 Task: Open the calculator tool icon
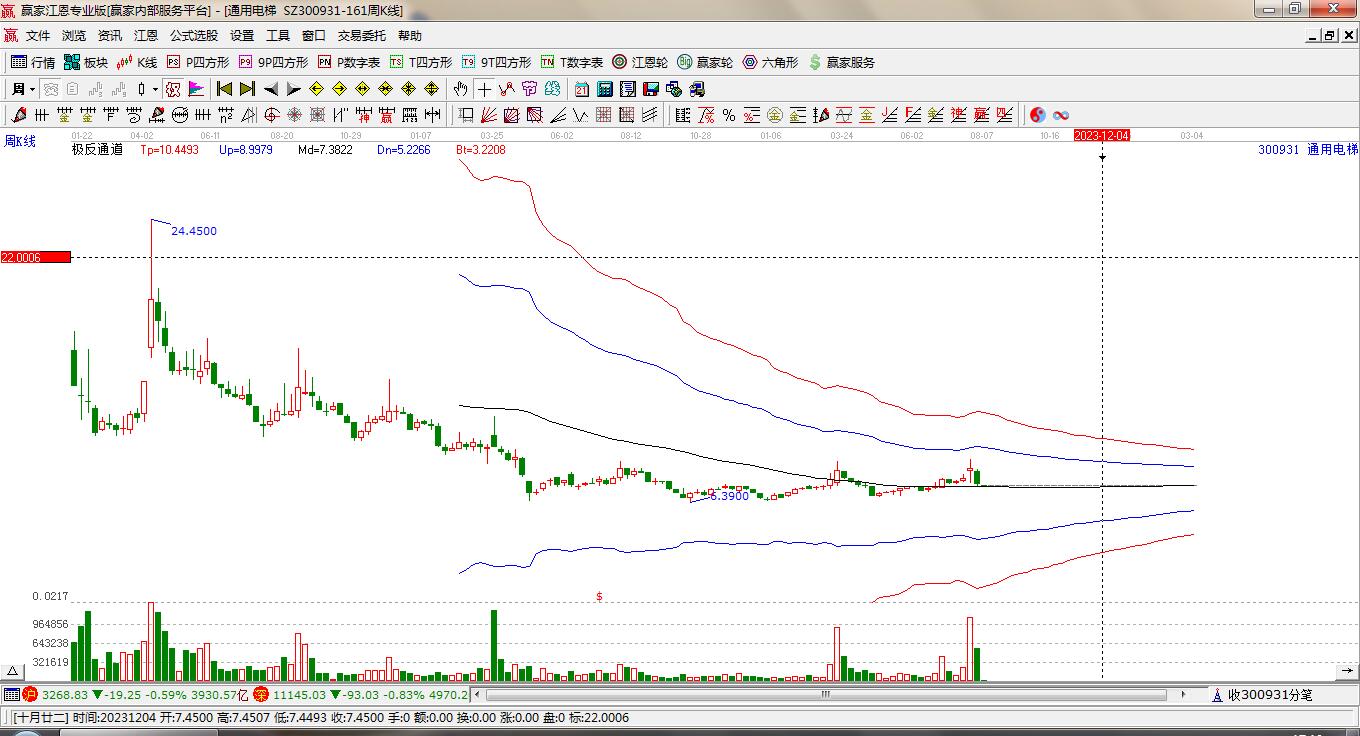(604, 89)
